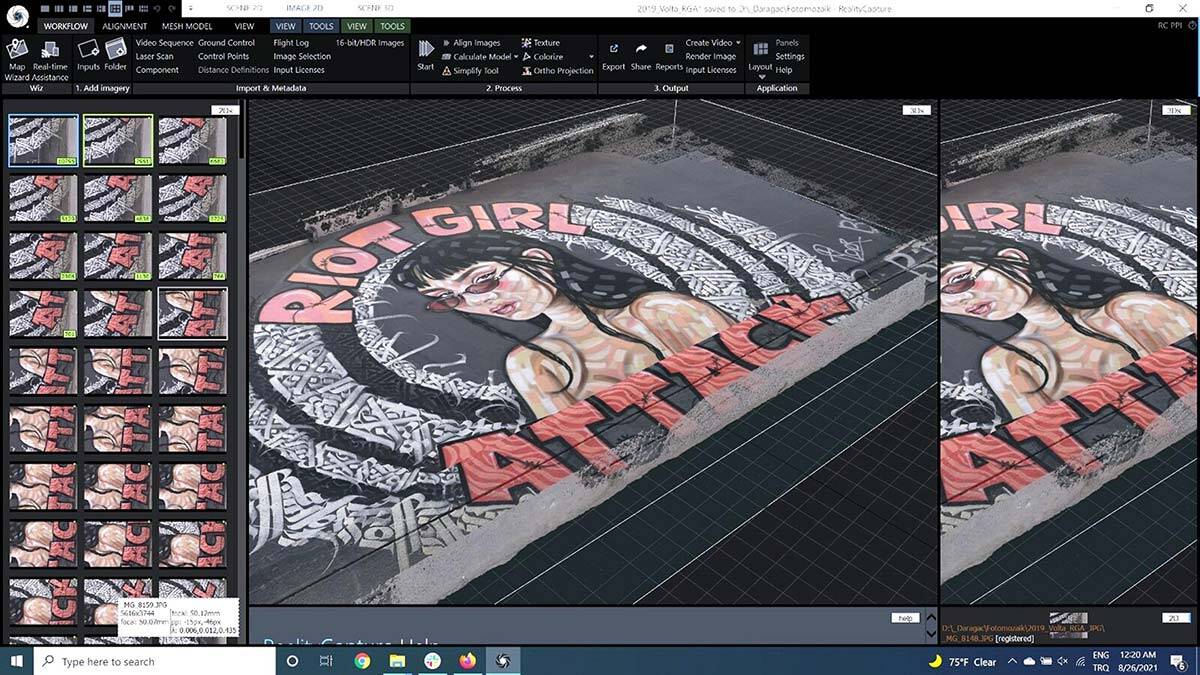Screen dimensions: 1200x675
Task: Click Align Images
Action: (x=476, y=43)
